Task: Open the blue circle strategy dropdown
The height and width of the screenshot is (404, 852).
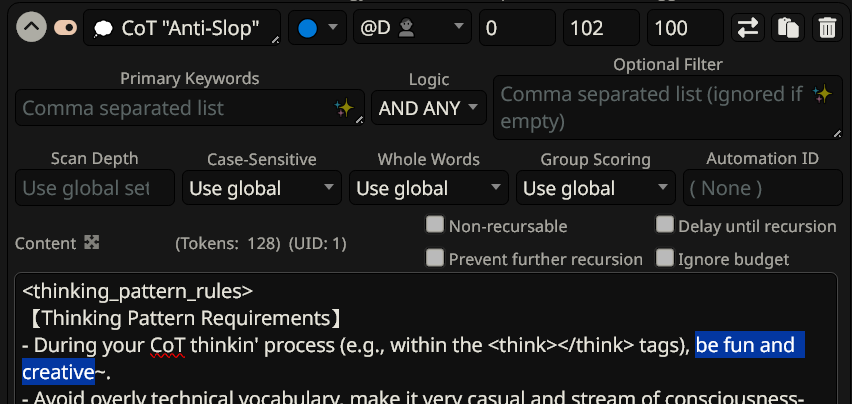Action: coord(317,27)
